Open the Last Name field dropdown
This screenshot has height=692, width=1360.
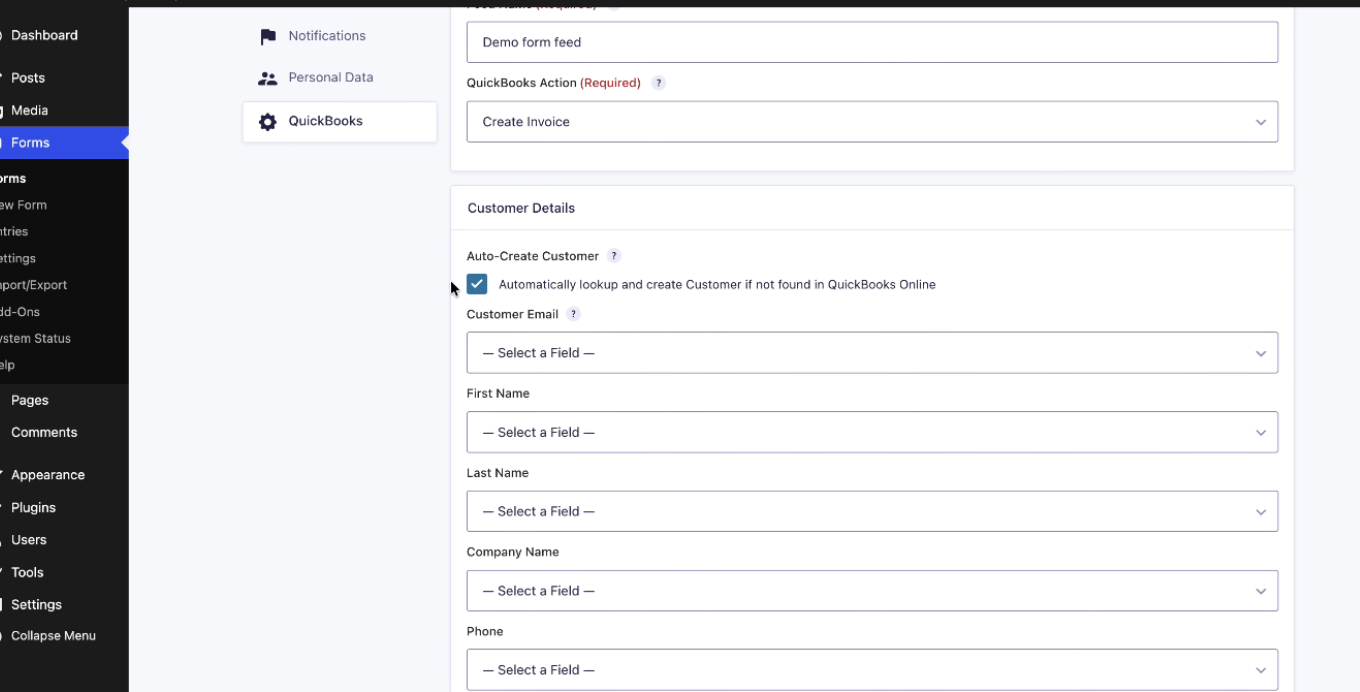tap(872, 511)
